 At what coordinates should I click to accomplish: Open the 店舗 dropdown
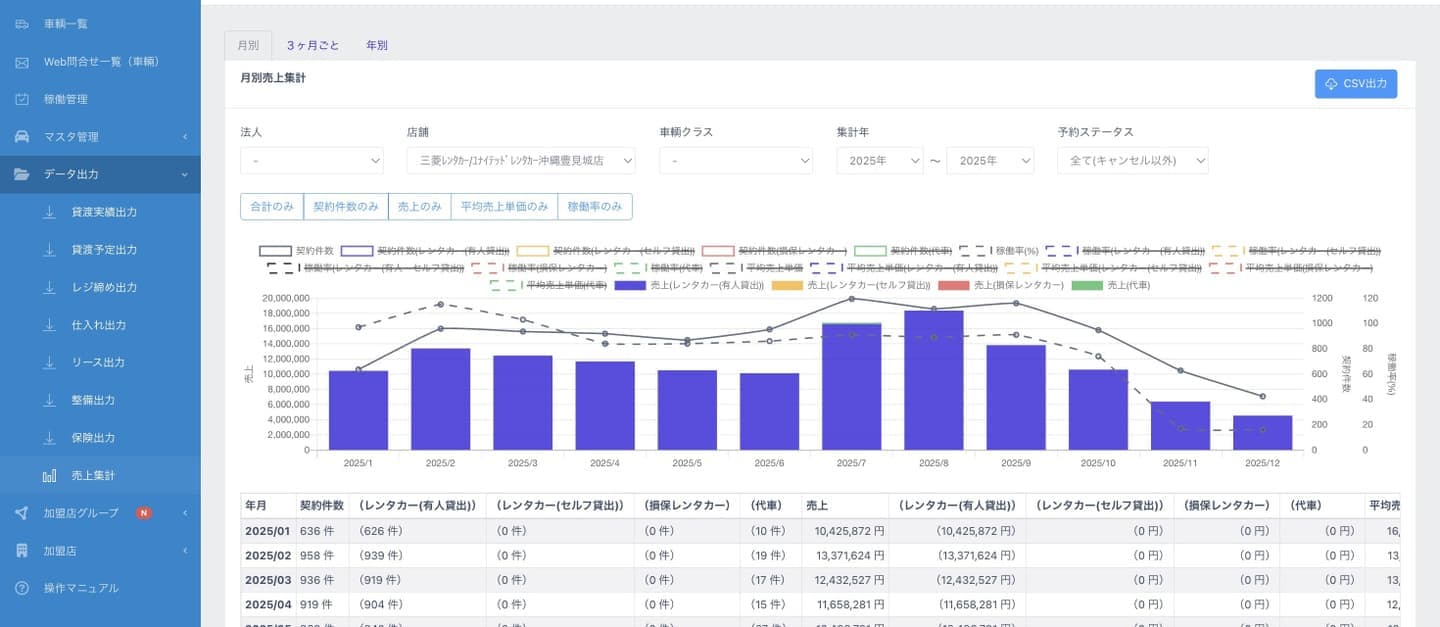point(520,160)
